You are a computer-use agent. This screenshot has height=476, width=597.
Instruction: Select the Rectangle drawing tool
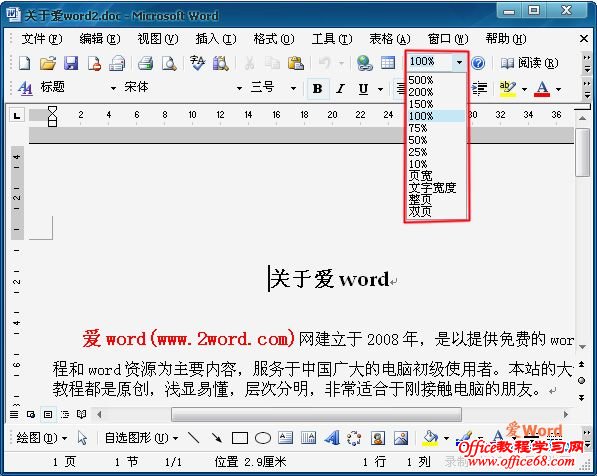[240, 438]
